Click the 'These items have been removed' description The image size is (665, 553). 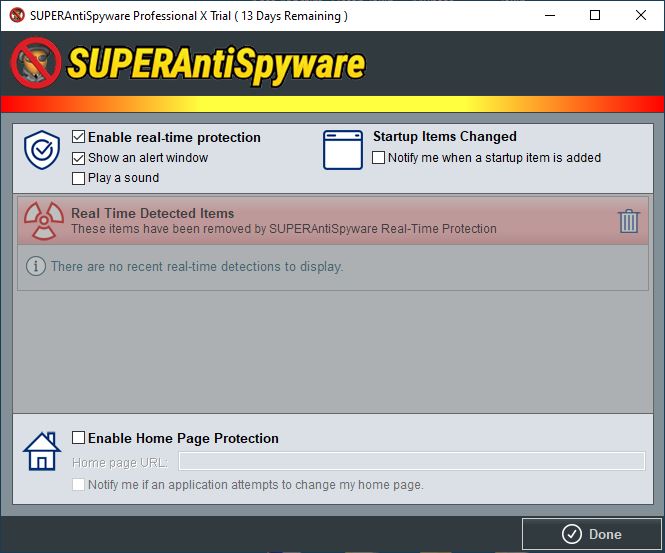point(284,229)
